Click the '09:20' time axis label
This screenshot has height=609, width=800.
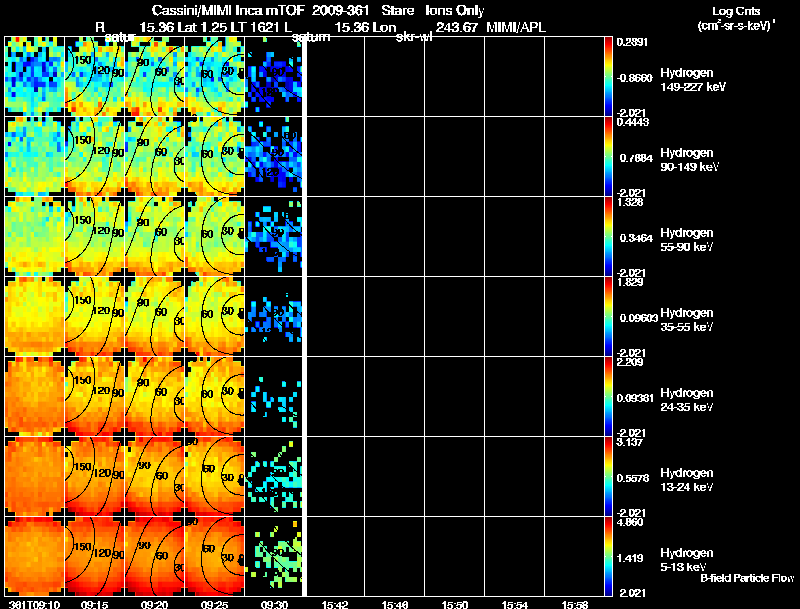[155, 605]
